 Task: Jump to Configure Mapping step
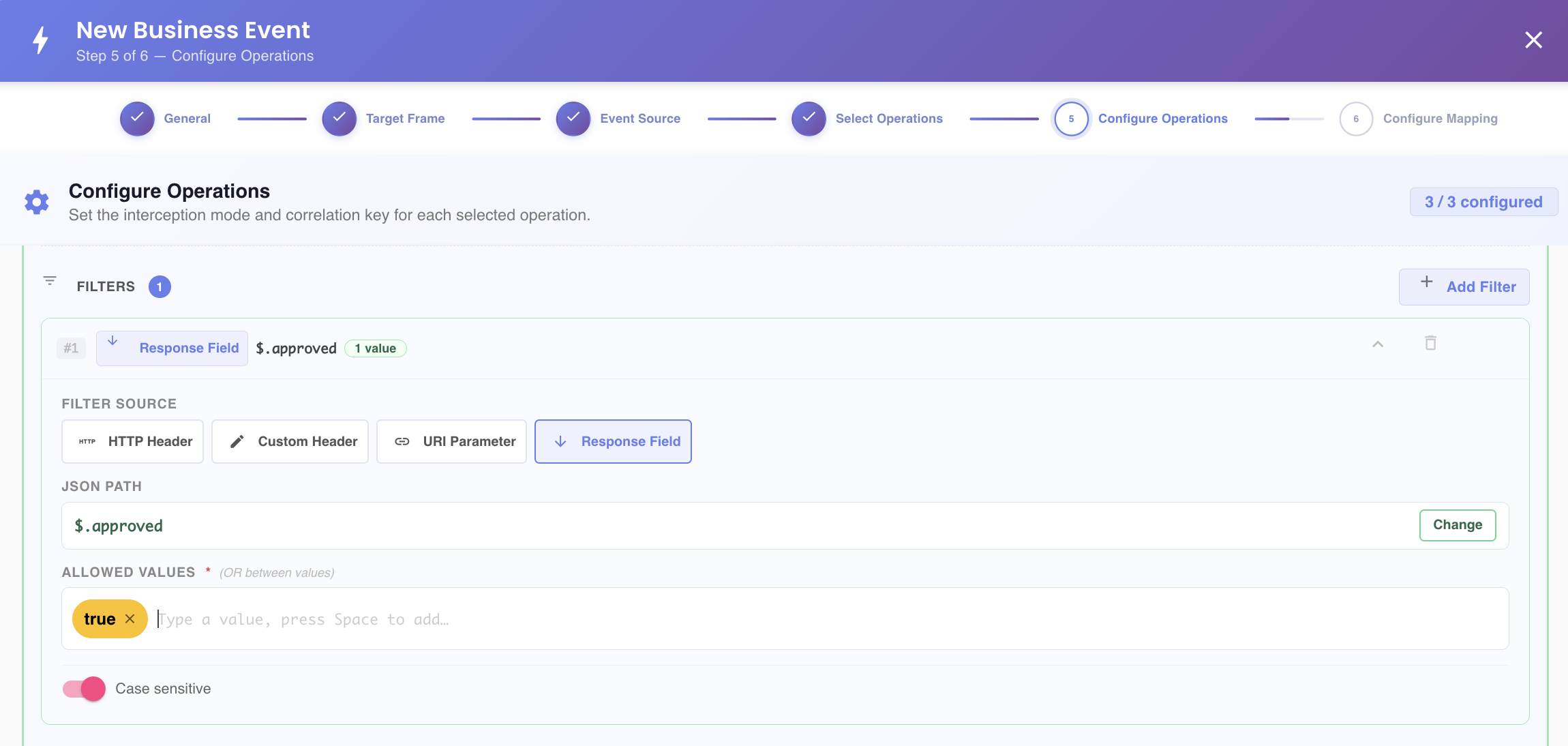(1419, 119)
